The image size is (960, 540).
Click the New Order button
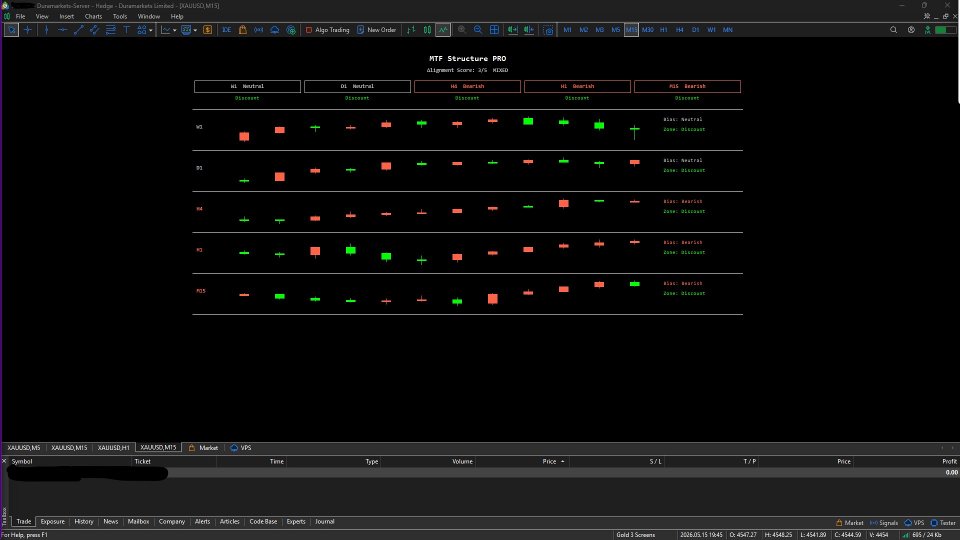tap(377, 29)
